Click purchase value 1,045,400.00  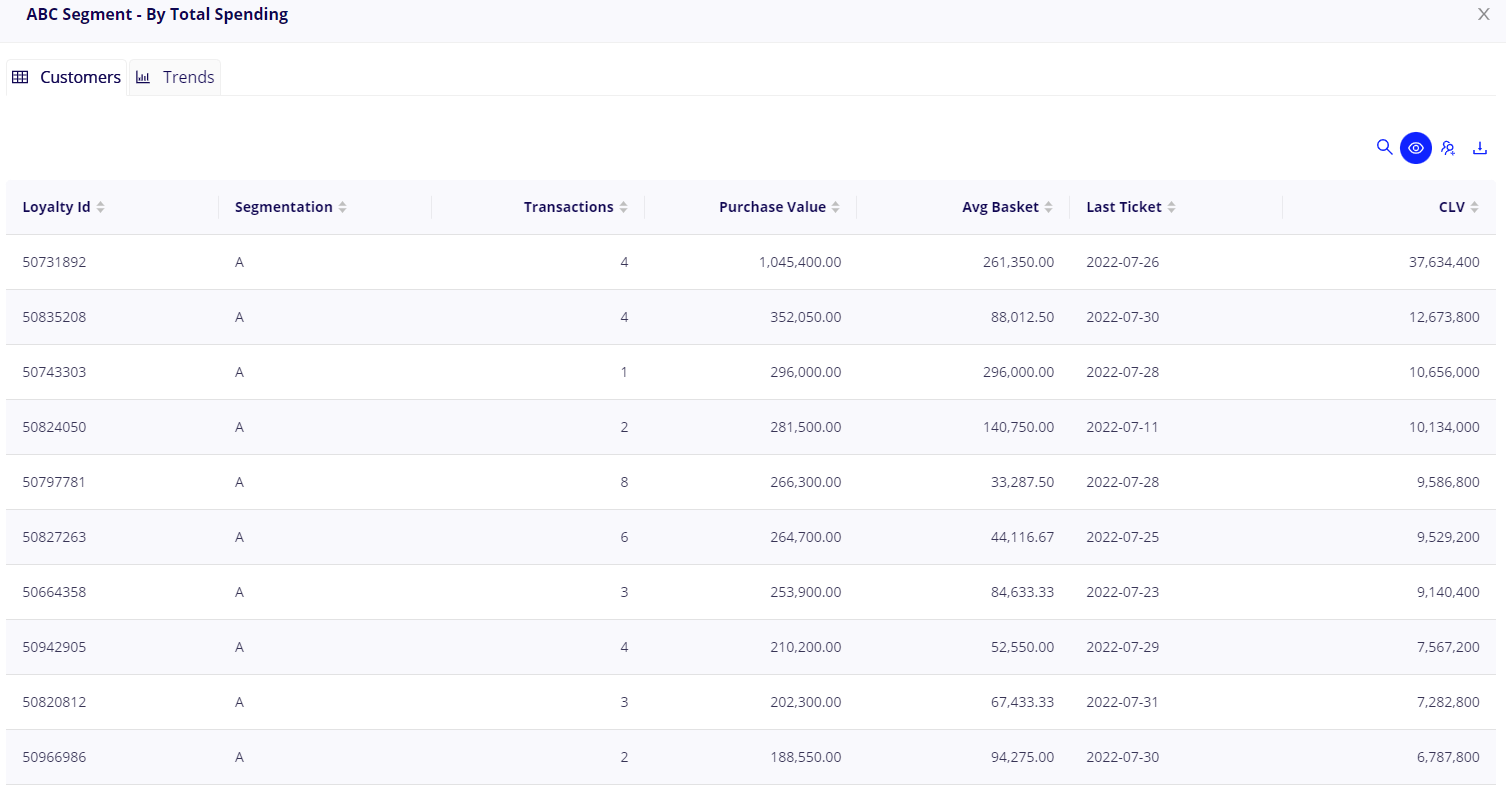click(800, 262)
